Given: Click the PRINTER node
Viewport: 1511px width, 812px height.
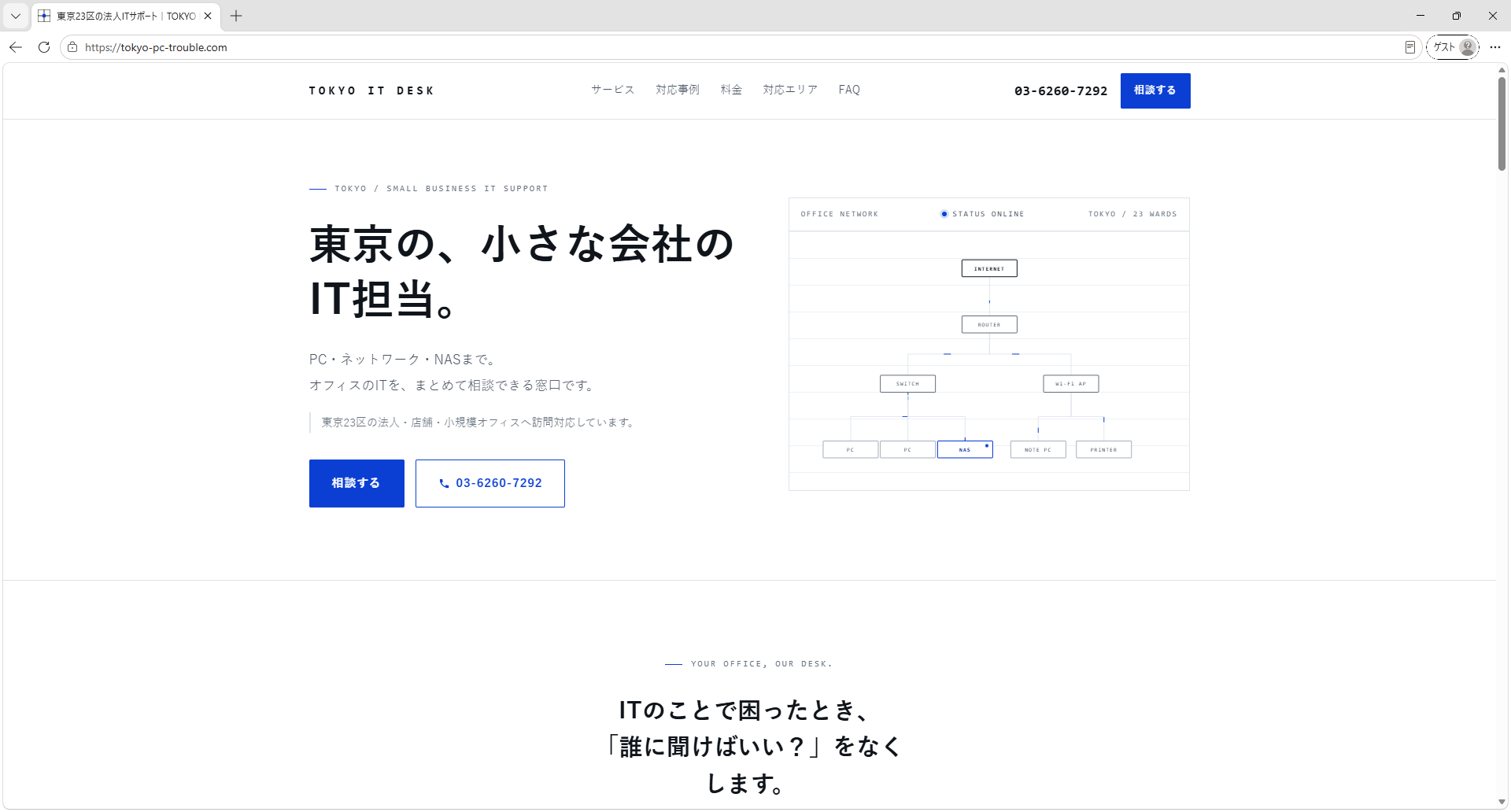Looking at the screenshot, I should point(1103,449).
